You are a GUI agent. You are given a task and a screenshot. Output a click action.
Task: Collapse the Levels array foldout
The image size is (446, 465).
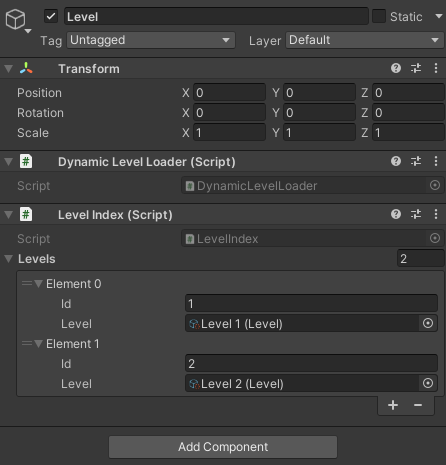click(8, 259)
